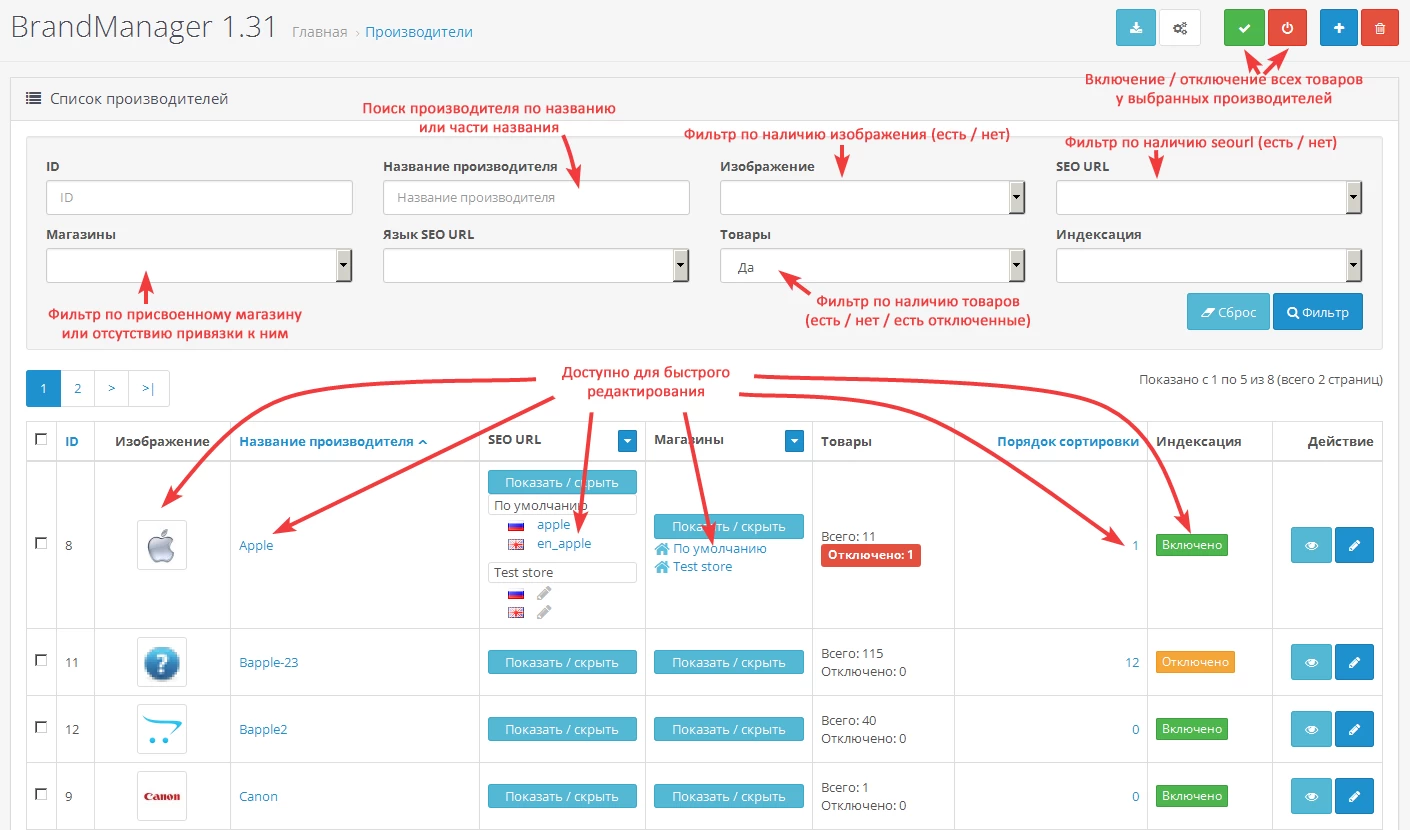The height and width of the screenshot is (830, 1410).
Task: Click Сброс reset filter button
Action: coord(1228,312)
